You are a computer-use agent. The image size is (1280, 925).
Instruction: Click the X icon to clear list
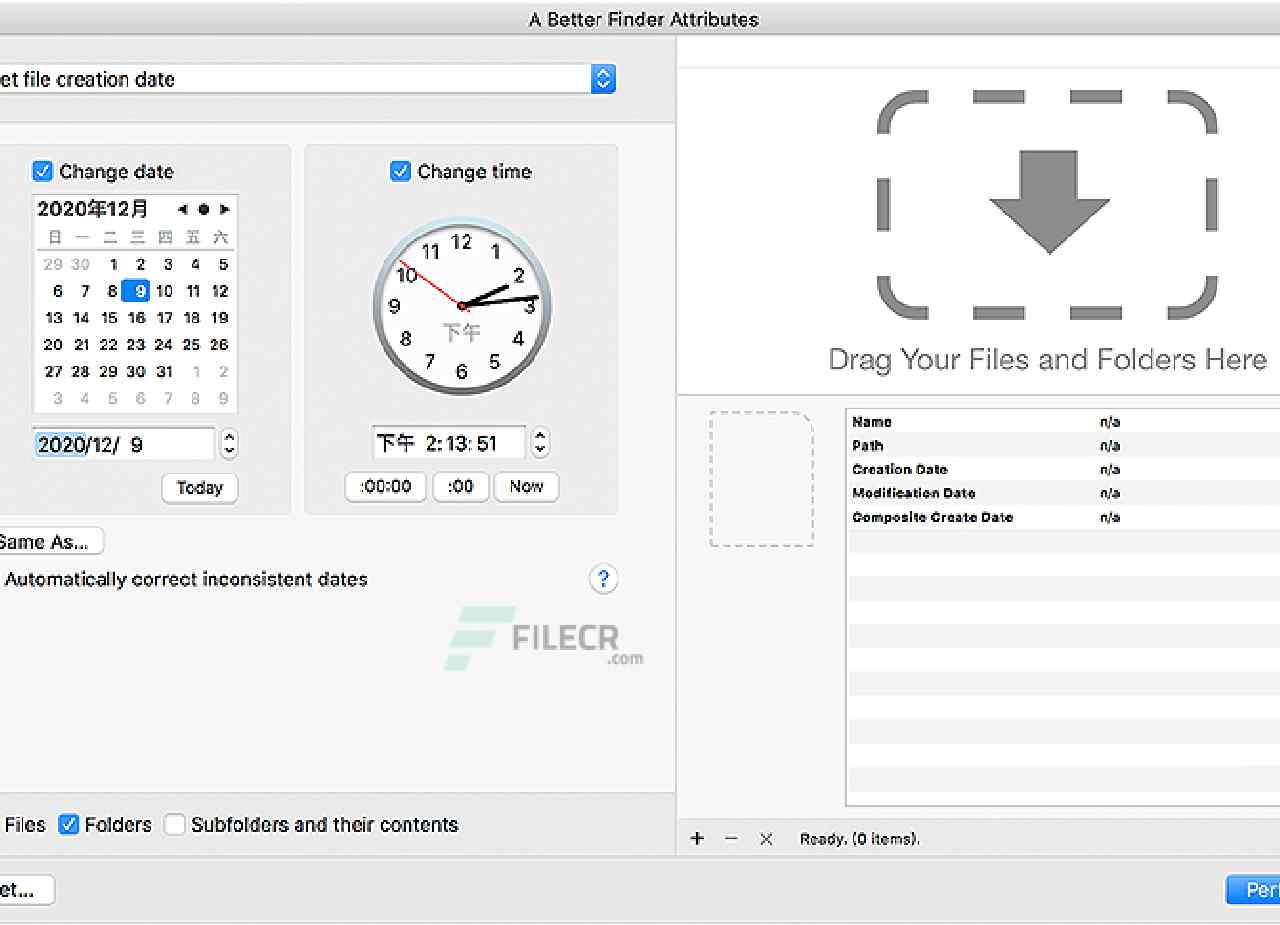pyautogui.click(x=766, y=839)
